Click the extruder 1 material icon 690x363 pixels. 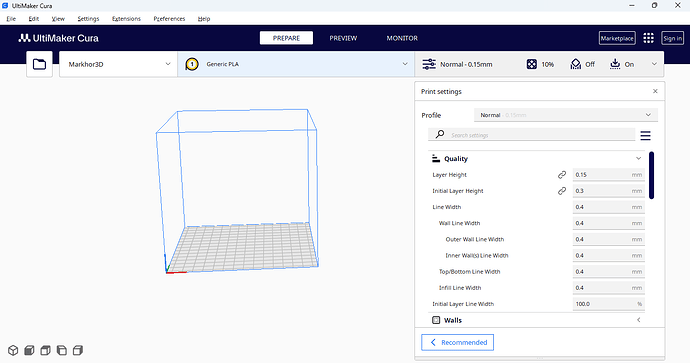pos(191,64)
